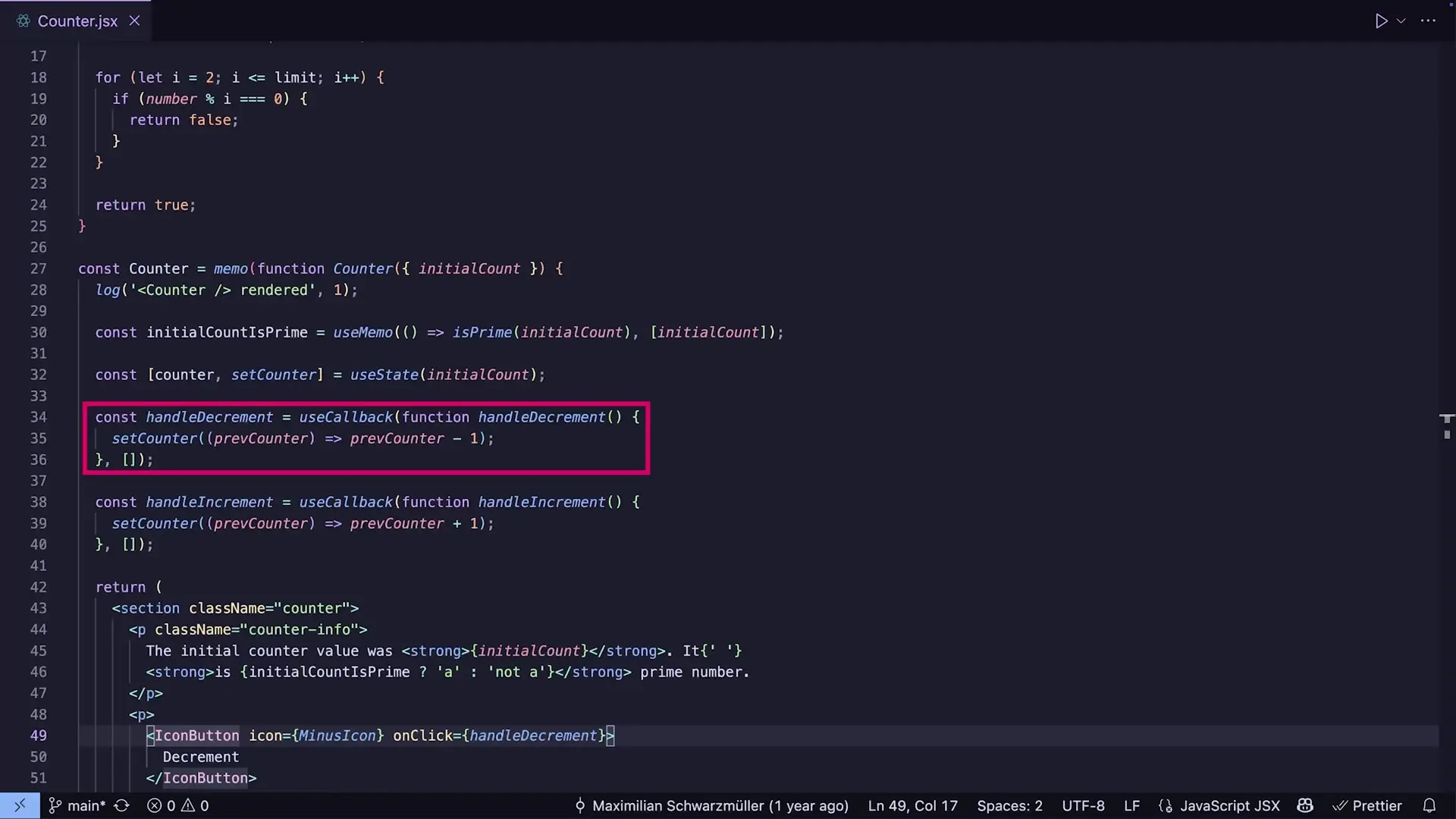
Task: Change encoding via UTF-8
Action: [x=1083, y=805]
